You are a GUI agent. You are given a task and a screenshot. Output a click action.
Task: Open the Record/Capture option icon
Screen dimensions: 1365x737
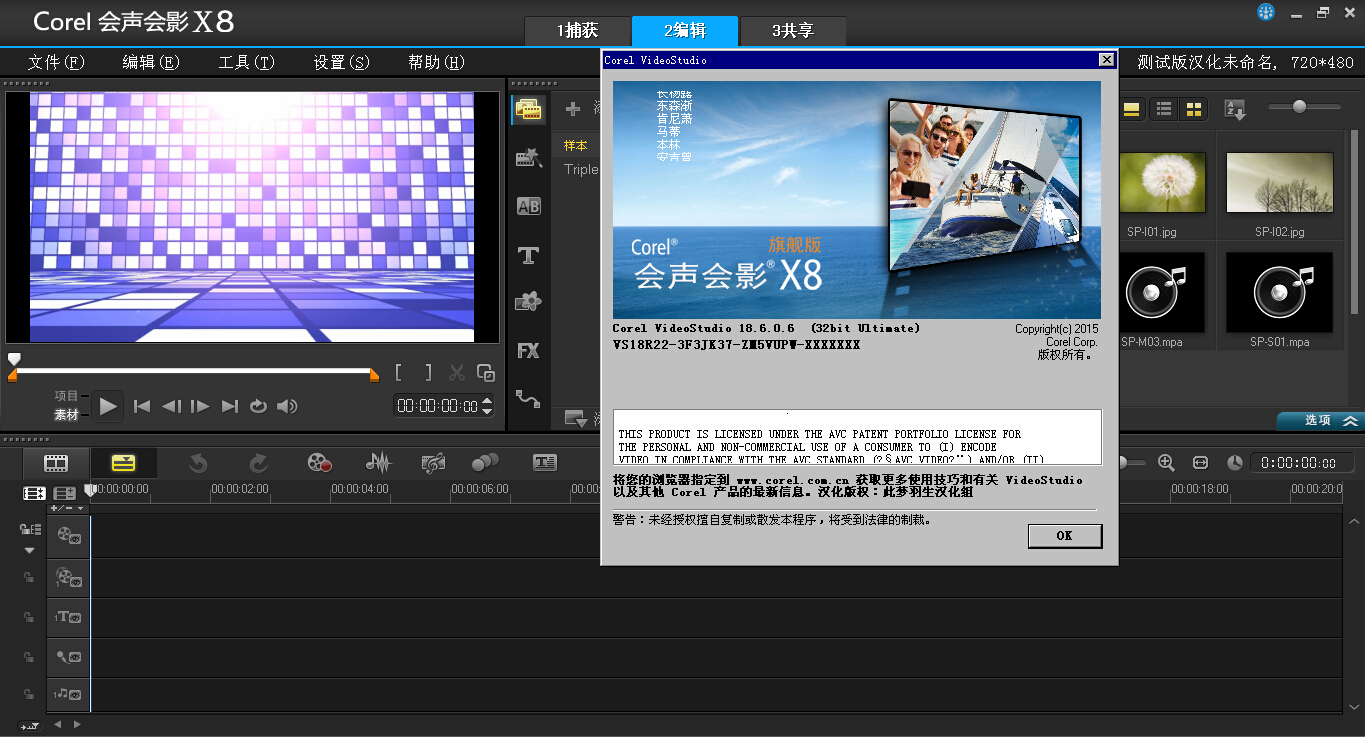point(319,463)
